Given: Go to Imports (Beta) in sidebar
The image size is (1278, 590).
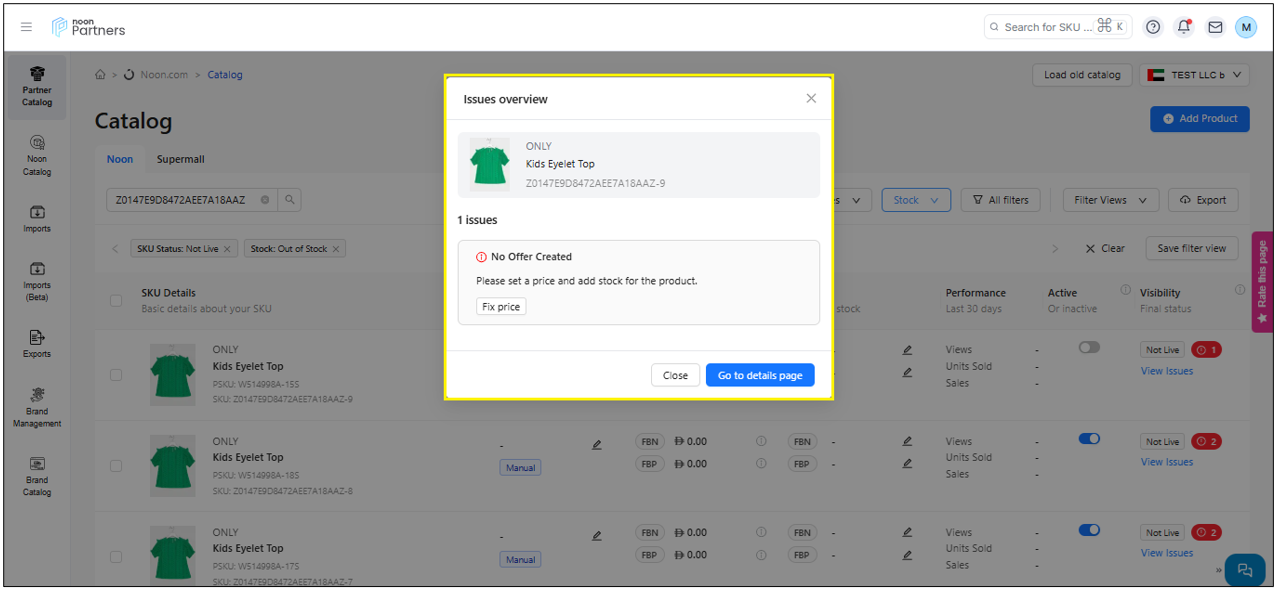Looking at the screenshot, I should point(37,281).
